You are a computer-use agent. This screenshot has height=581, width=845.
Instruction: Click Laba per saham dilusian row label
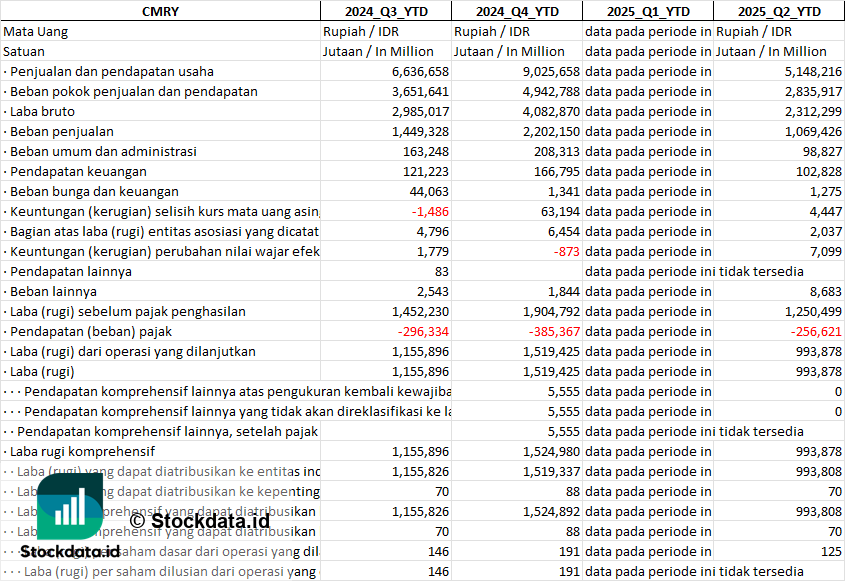(x=161, y=571)
